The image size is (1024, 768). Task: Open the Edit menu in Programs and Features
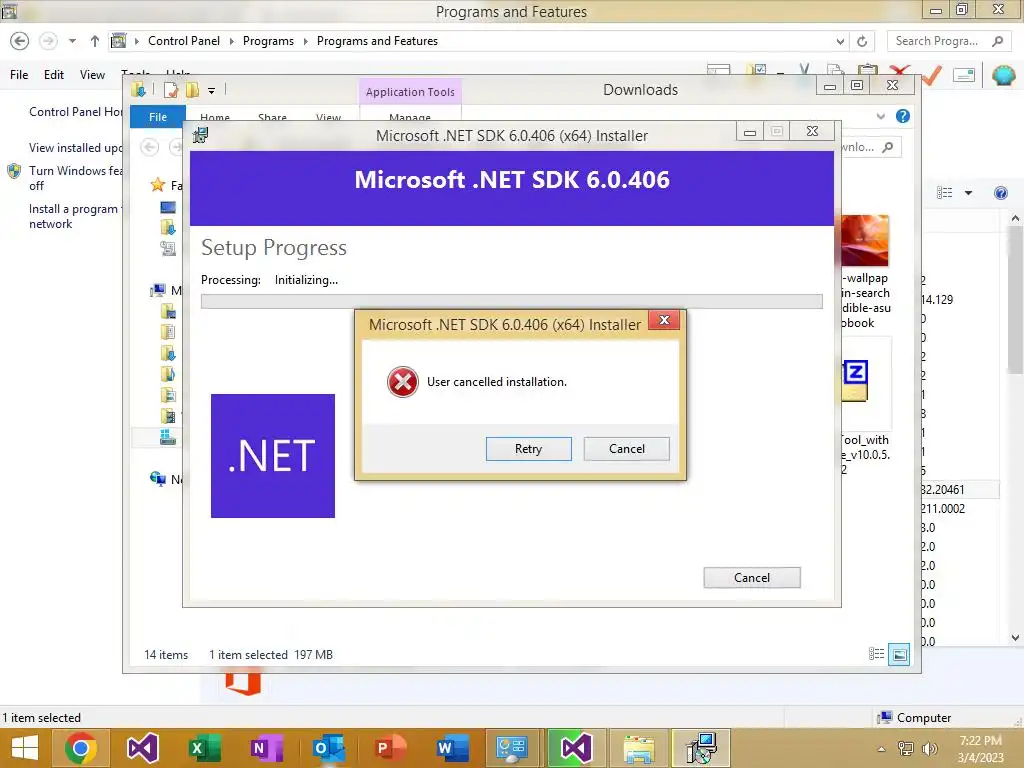click(x=54, y=74)
